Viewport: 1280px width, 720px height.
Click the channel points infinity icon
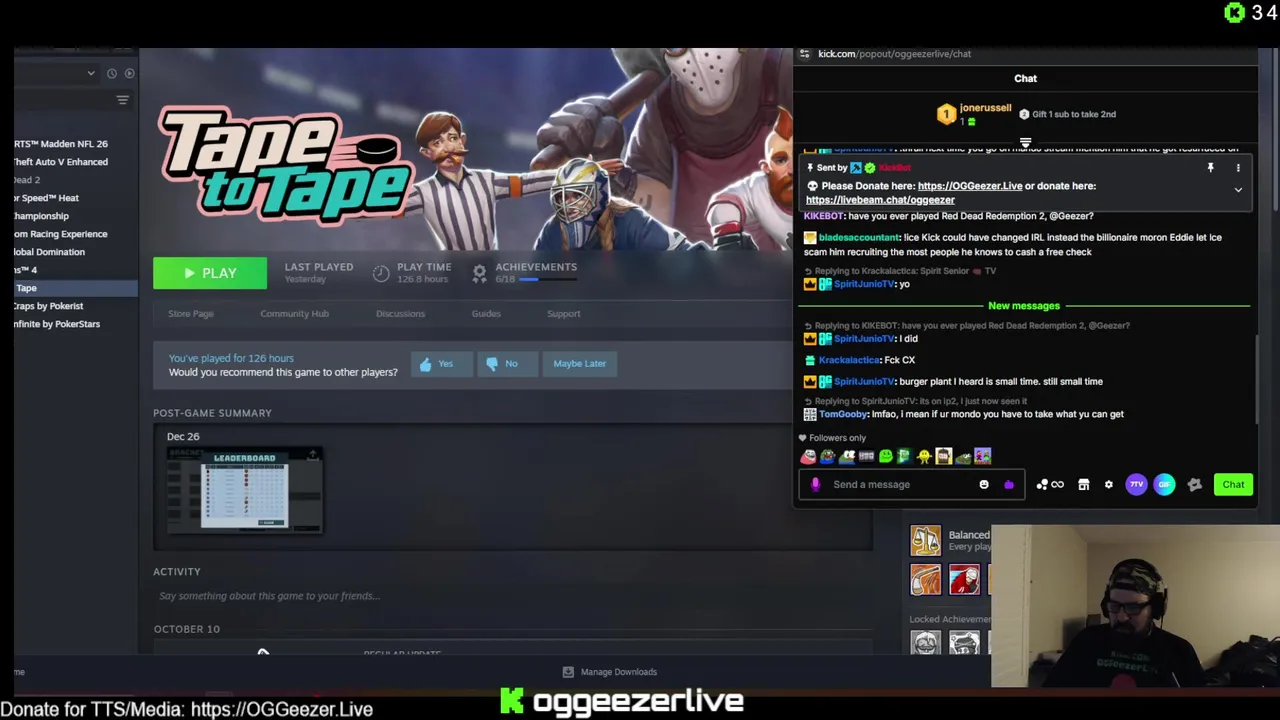pos(1051,484)
